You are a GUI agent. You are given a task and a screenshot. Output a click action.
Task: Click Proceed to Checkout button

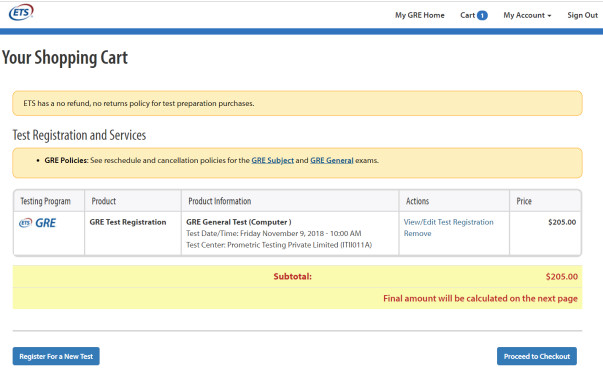tap(537, 356)
